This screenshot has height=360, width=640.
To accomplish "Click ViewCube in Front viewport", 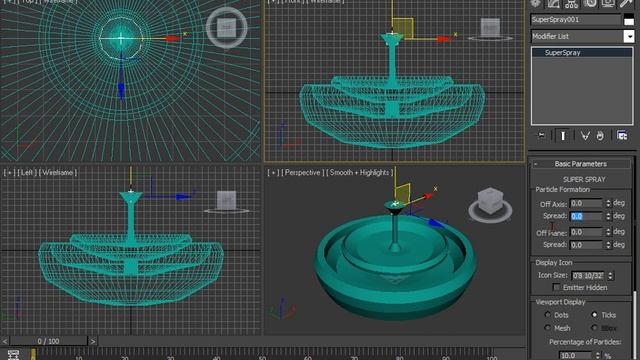I will [490, 29].
